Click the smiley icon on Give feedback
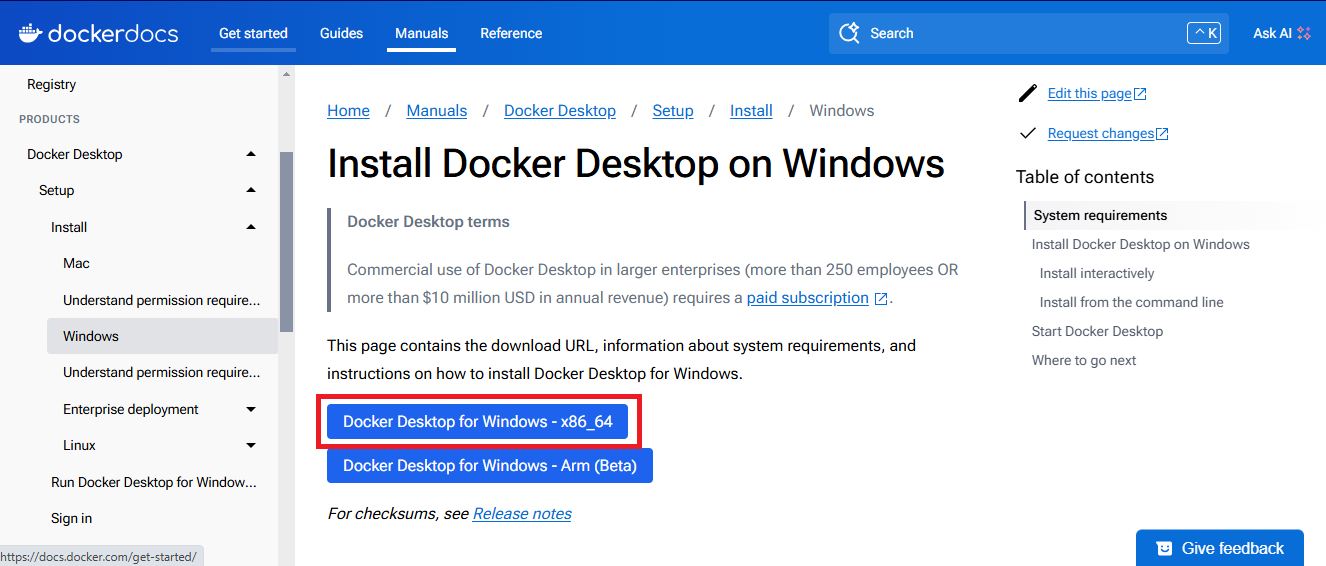This screenshot has width=1326, height=566. point(1164,548)
